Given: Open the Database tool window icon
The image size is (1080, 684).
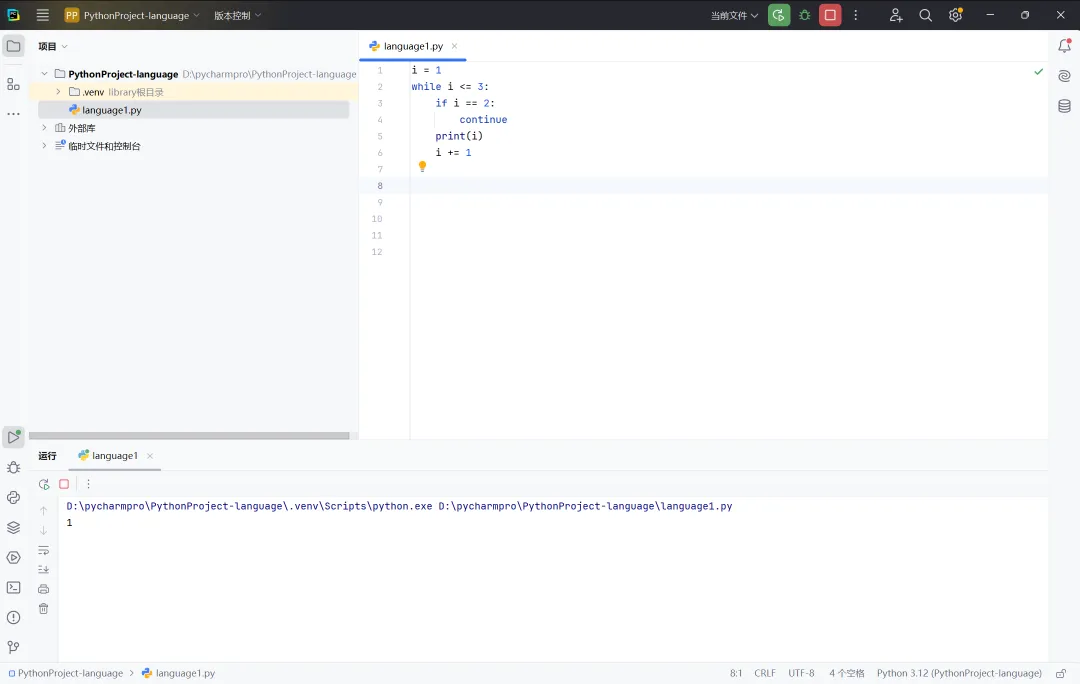Looking at the screenshot, I should 1064,106.
